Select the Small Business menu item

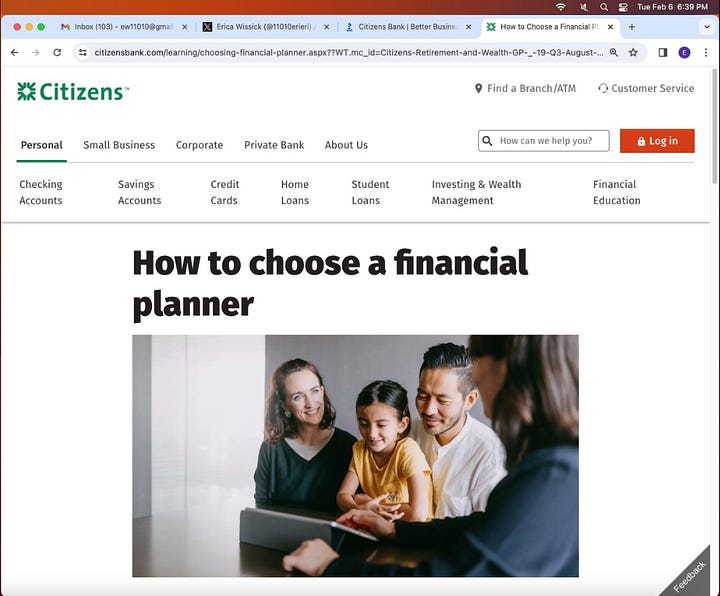tap(119, 145)
